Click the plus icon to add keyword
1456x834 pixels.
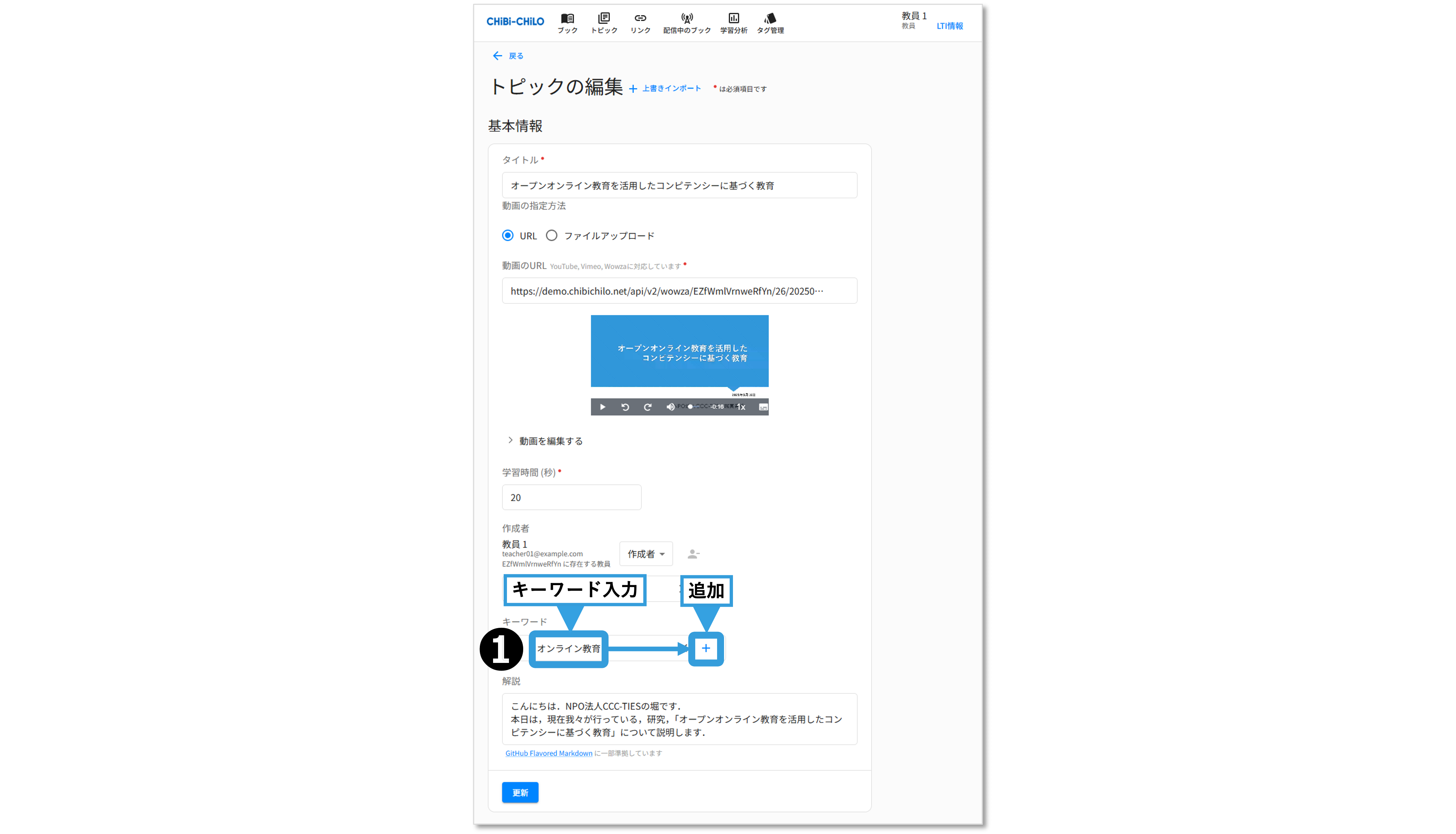(706, 648)
